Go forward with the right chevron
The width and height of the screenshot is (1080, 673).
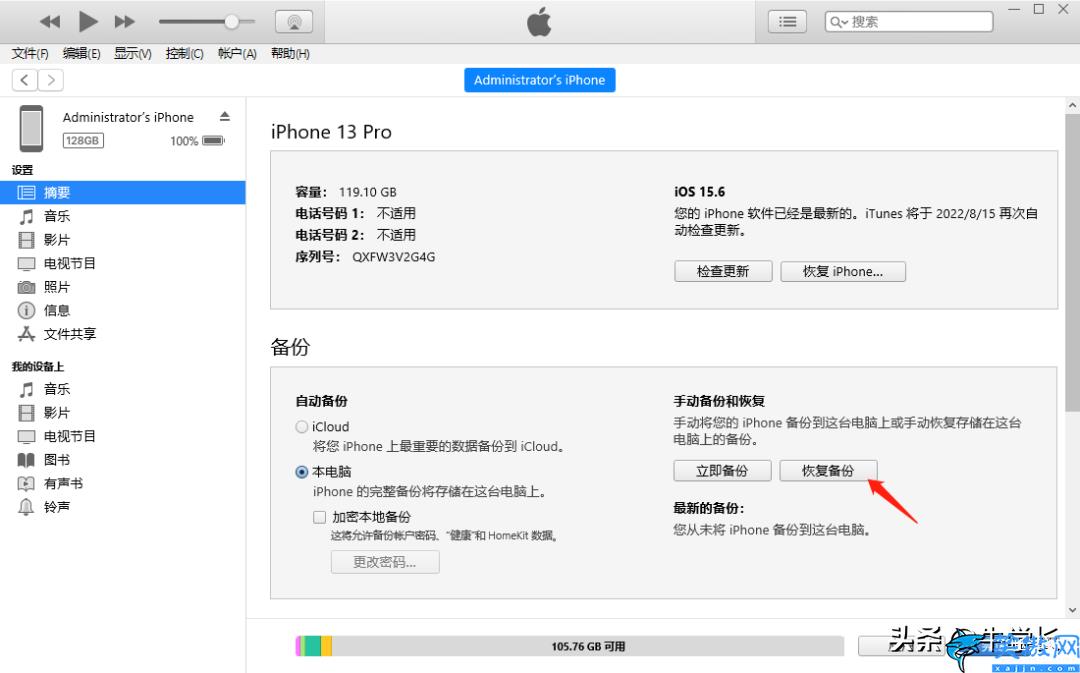point(51,80)
